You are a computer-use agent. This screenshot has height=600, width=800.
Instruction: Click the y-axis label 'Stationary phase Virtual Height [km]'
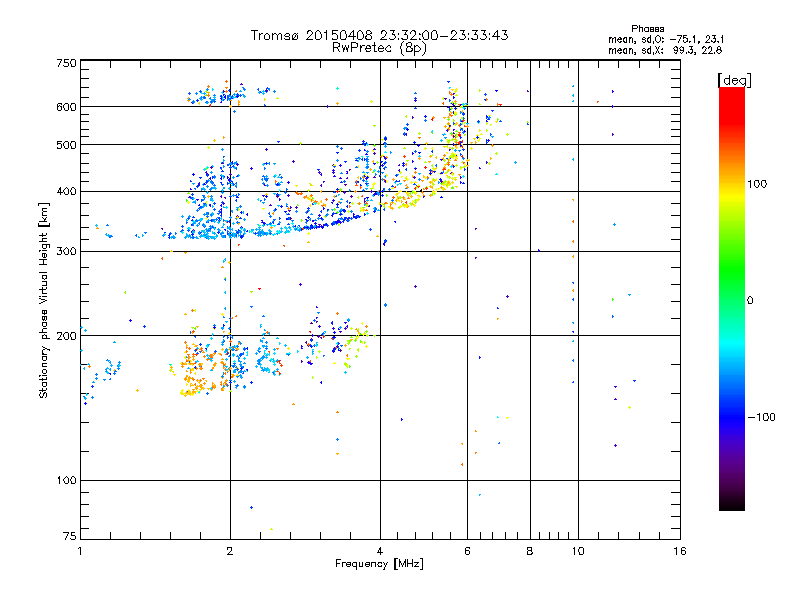click(x=44, y=301)
